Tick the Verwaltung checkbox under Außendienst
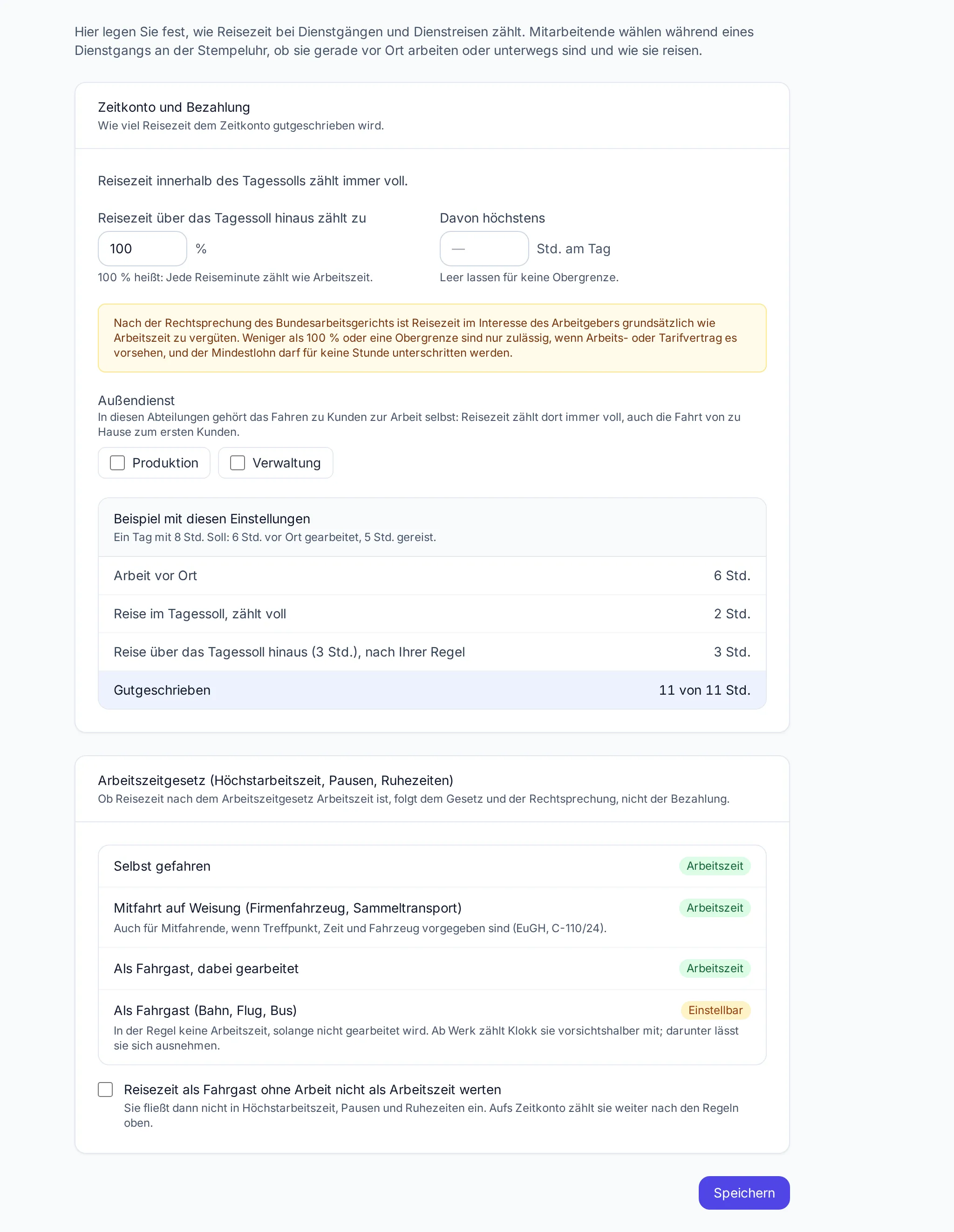 point(238,463)
